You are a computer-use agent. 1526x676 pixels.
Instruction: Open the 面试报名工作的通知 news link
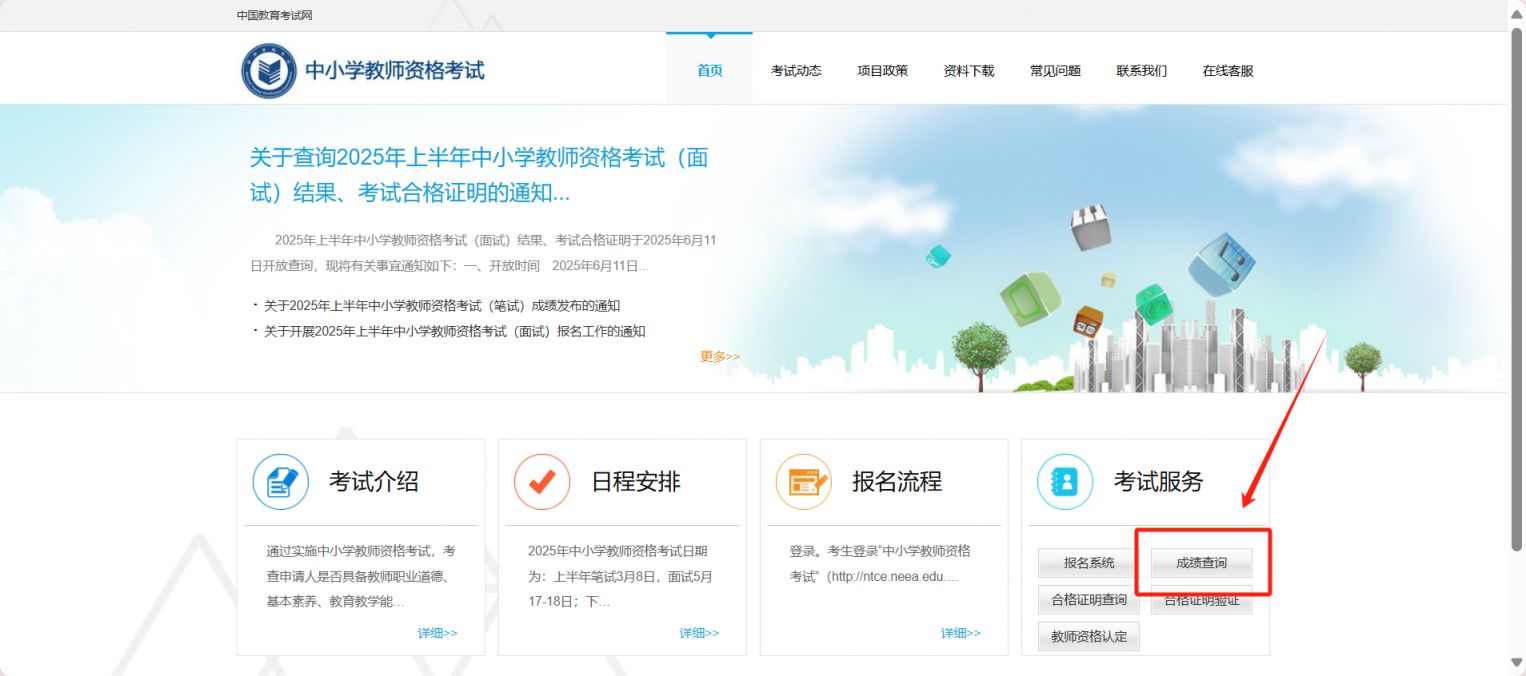[454, 331]
